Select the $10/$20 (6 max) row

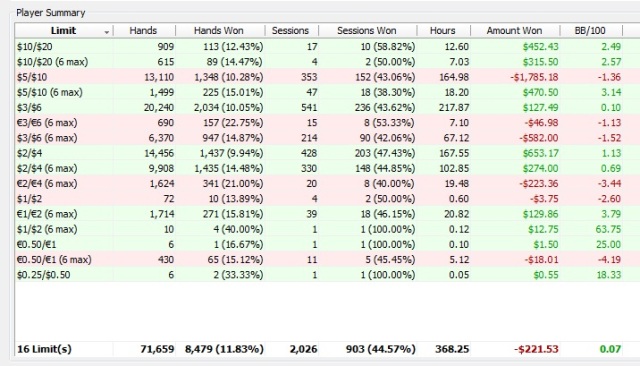click(x=327, y=62)
